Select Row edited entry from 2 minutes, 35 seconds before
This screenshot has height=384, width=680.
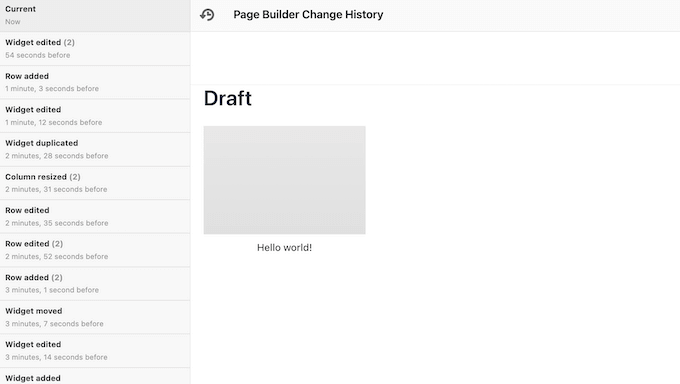(x=95, y=217)
